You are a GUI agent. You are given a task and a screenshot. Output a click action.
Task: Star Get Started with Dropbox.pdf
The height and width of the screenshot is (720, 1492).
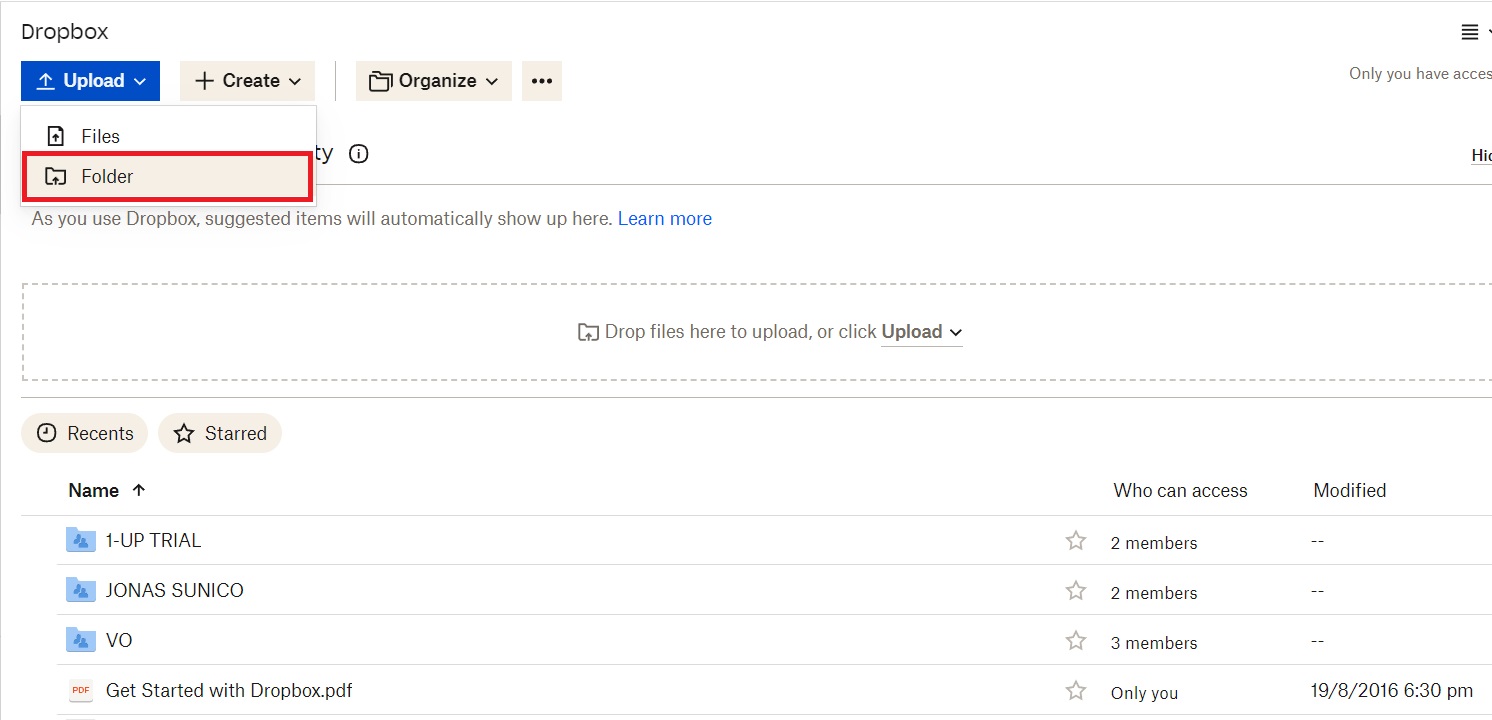tap(1076, 691)
